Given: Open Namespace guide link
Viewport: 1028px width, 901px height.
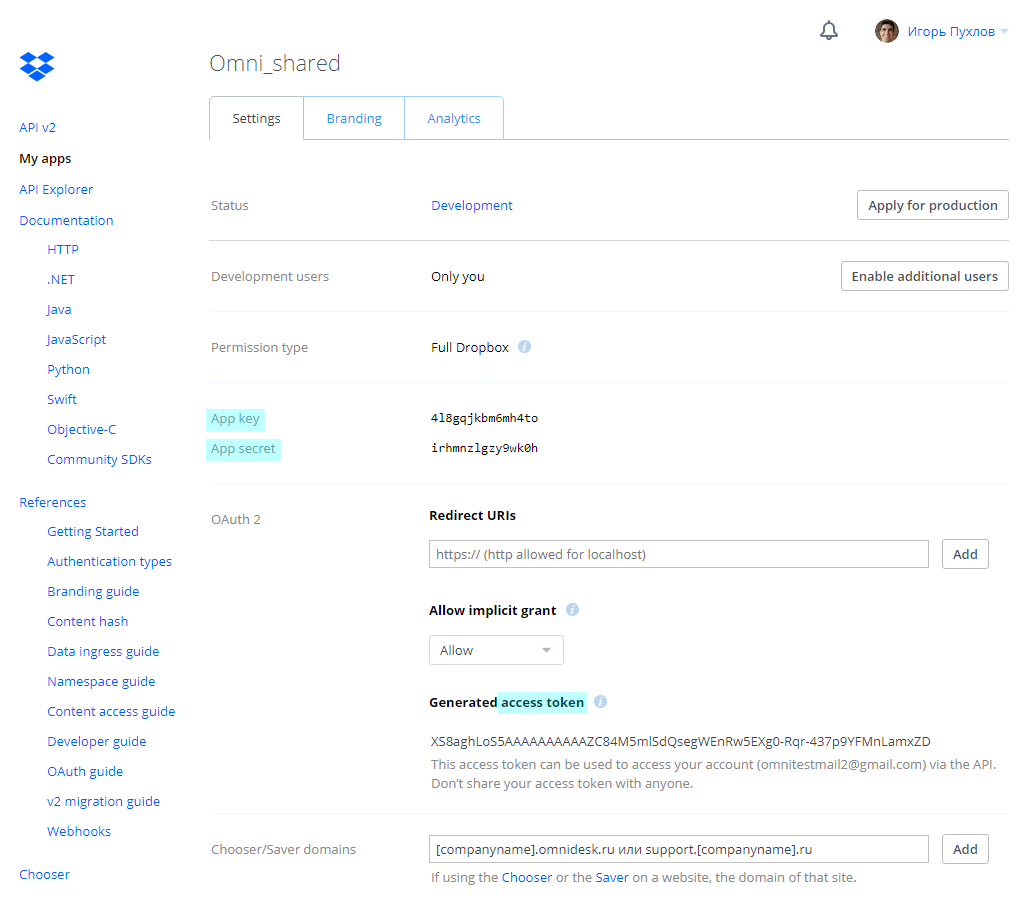Looking at the screenshot, I should (x=101, y=681).
